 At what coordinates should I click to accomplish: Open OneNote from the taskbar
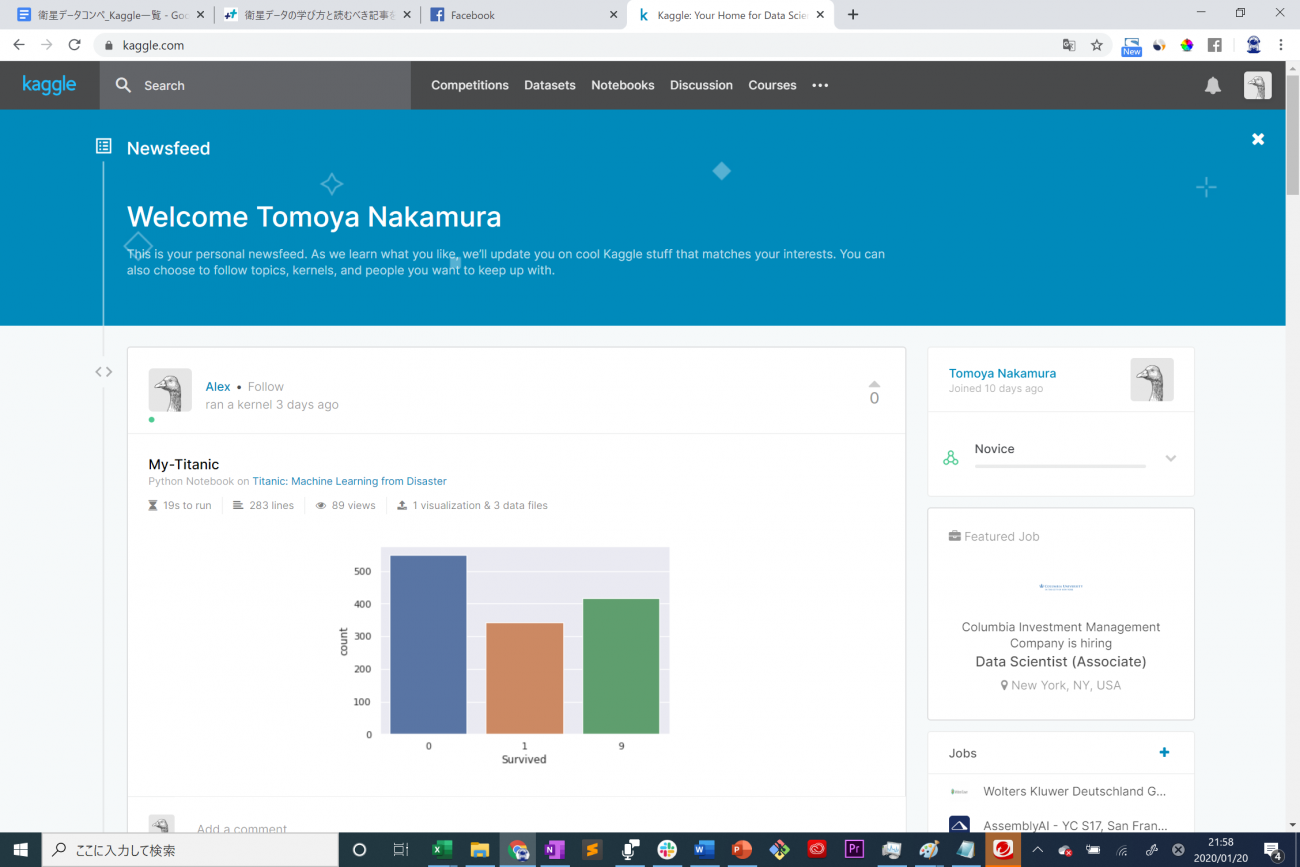[x=554, y=850]
